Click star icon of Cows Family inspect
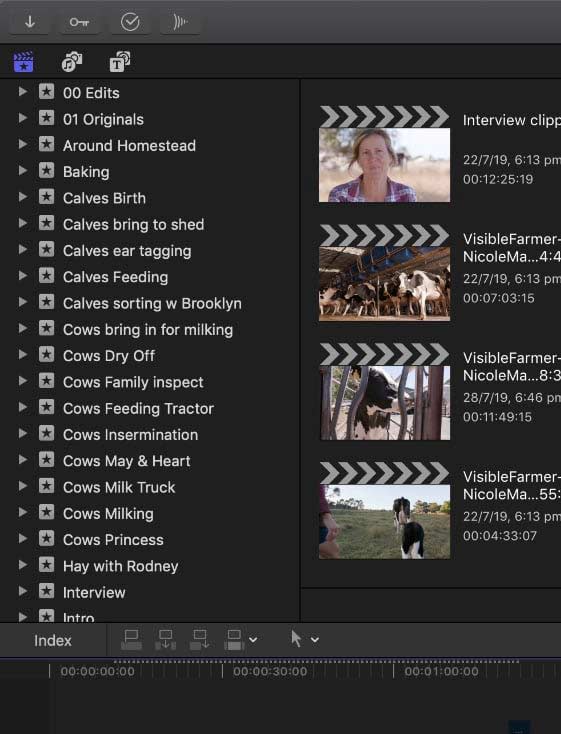Screen dimensions: 561x734 pyautogui.click(x=46, y=381)
